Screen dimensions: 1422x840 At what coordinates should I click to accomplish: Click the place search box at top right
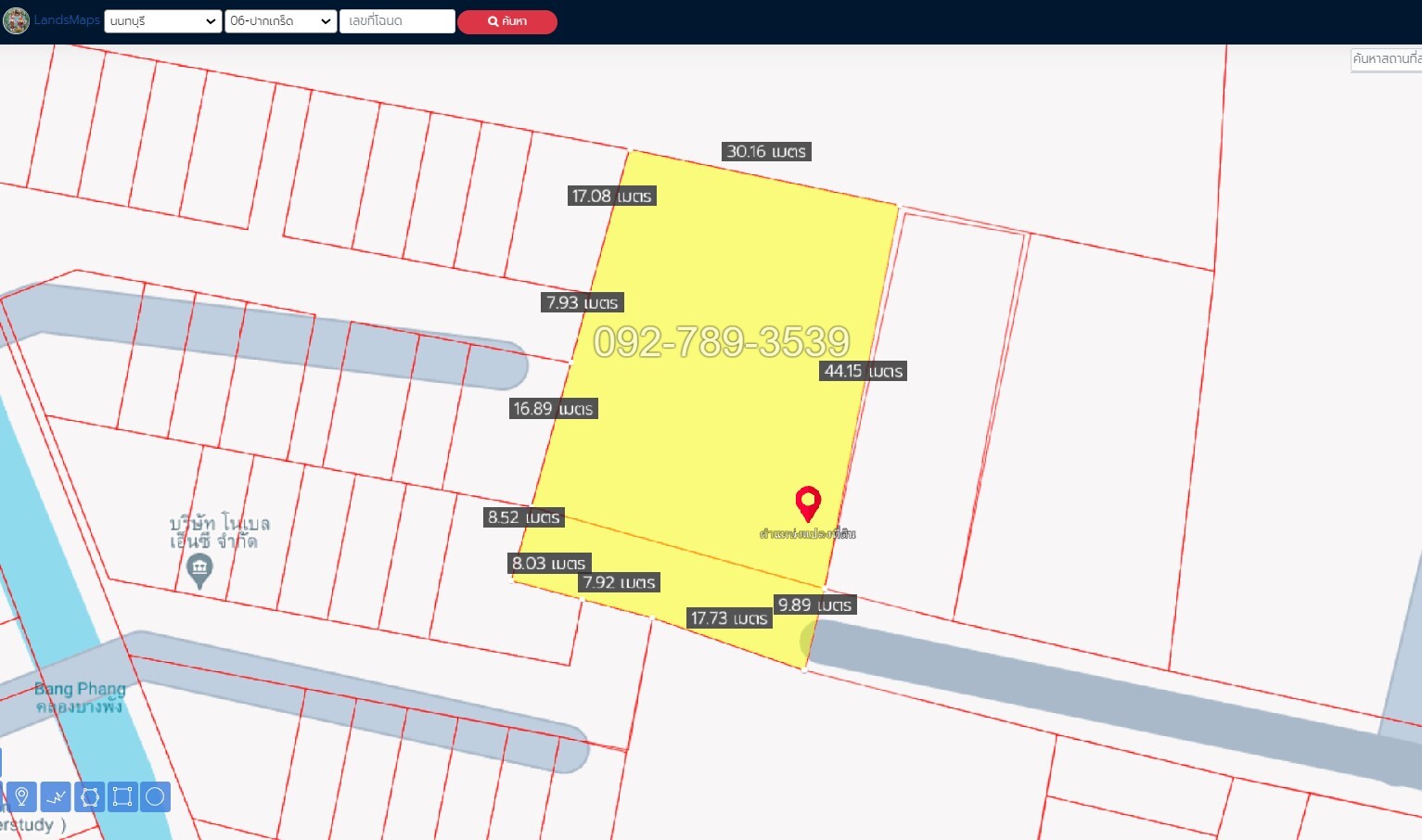(1386, 59)
